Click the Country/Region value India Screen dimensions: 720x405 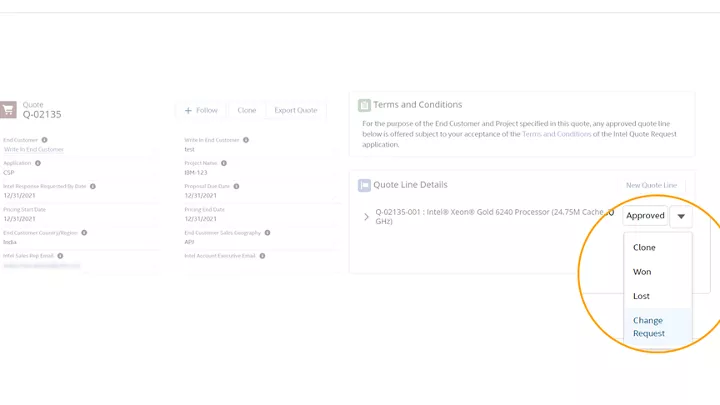tap(10, 242)
